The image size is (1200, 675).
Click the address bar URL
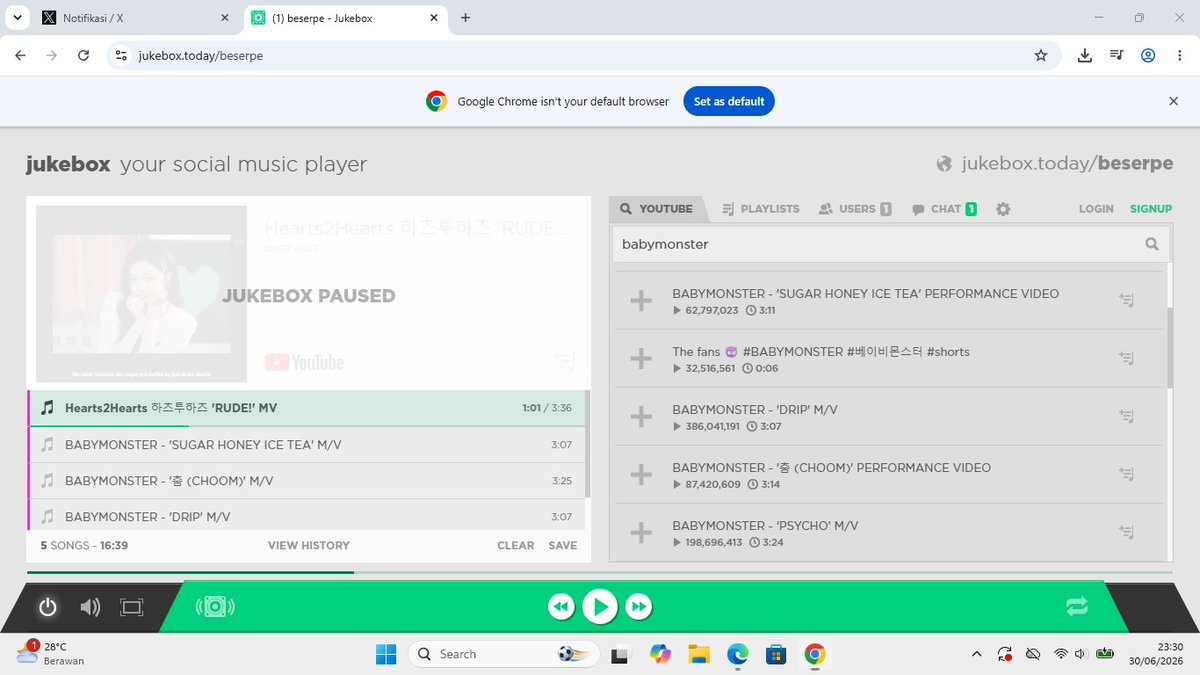[201, 56]
